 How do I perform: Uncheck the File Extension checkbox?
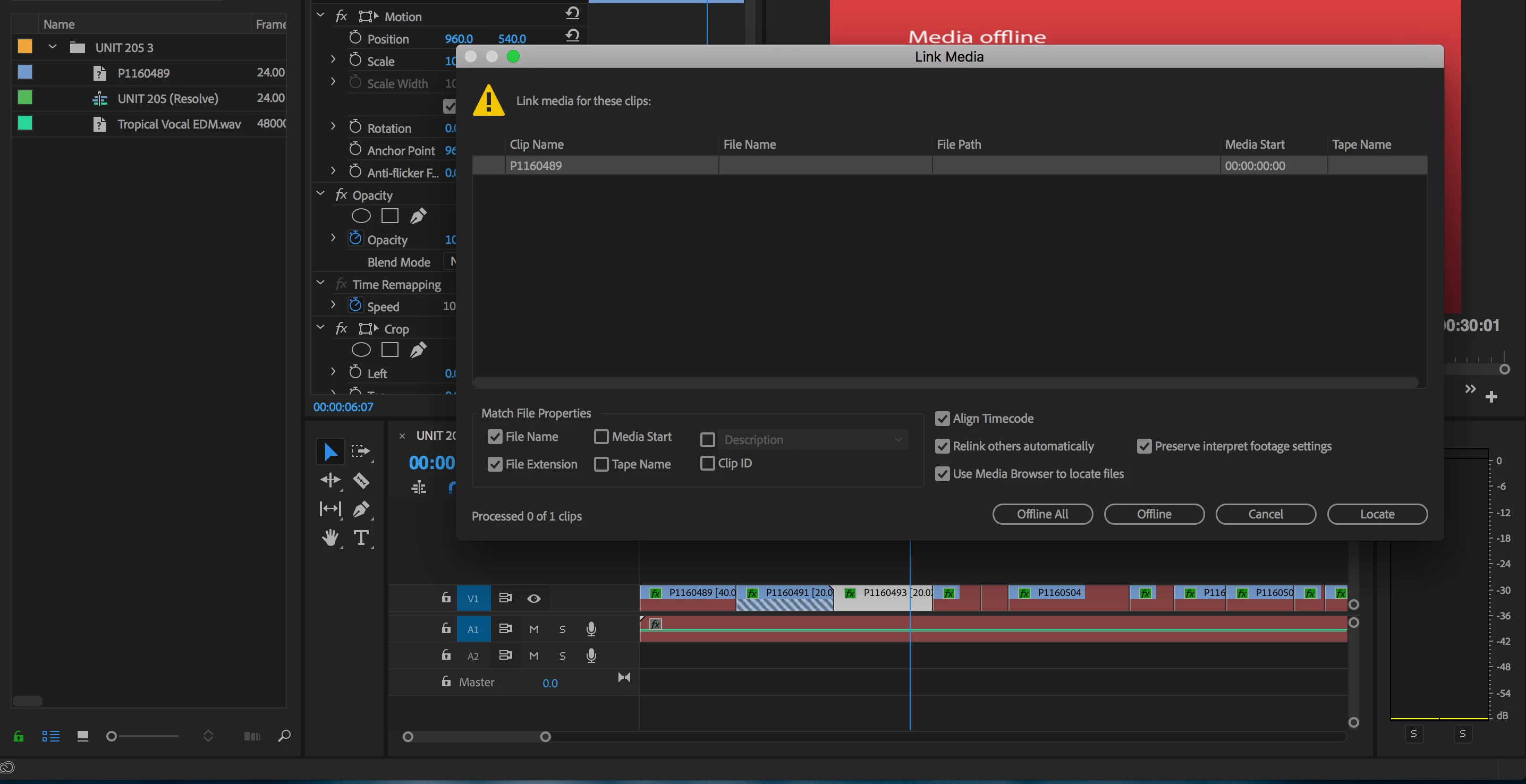point(495,464)
